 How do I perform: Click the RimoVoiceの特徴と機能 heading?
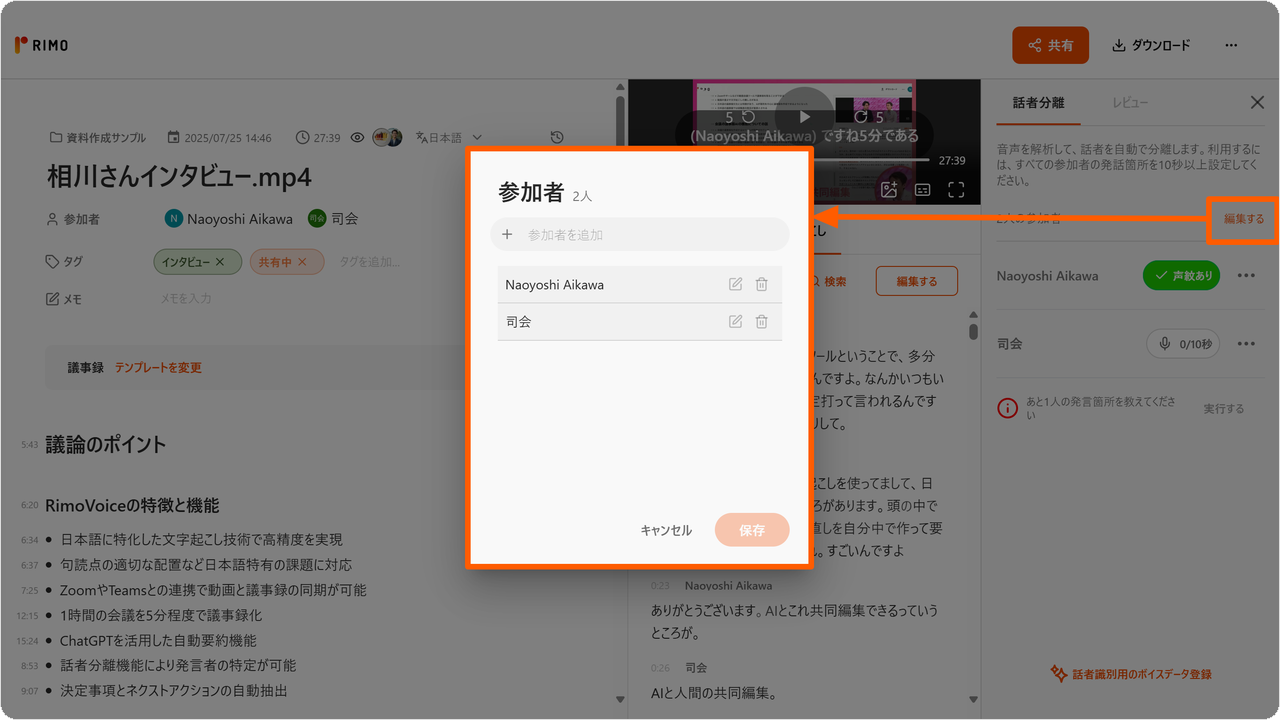coord(132,505)
